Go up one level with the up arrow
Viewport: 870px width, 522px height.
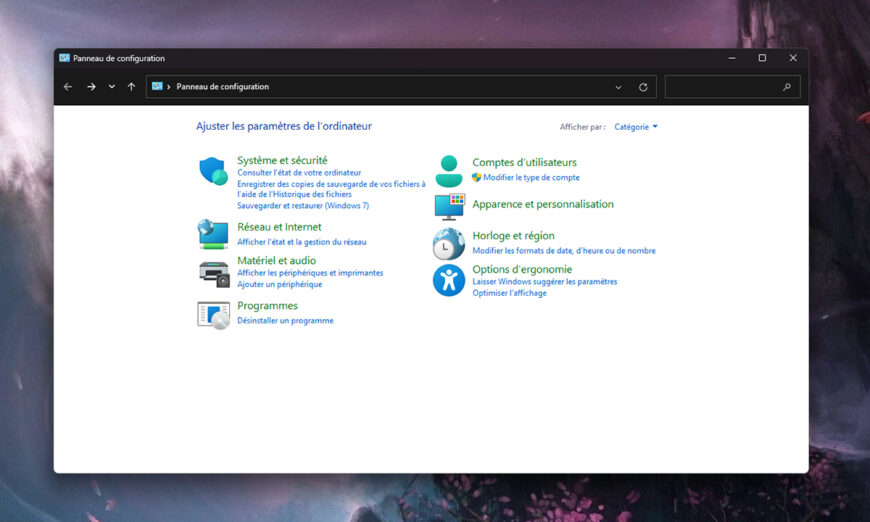click(x=131, y=87)
